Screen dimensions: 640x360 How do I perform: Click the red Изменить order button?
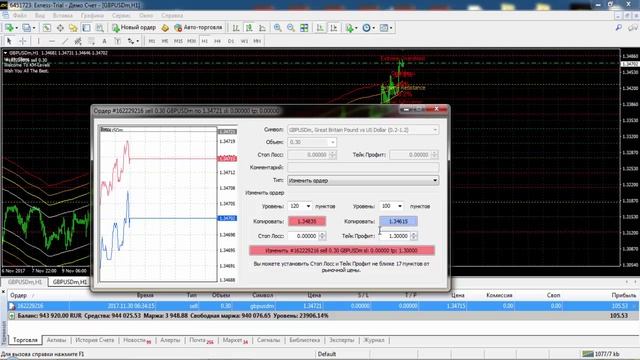pyautogui.click(x=342, y=250)
